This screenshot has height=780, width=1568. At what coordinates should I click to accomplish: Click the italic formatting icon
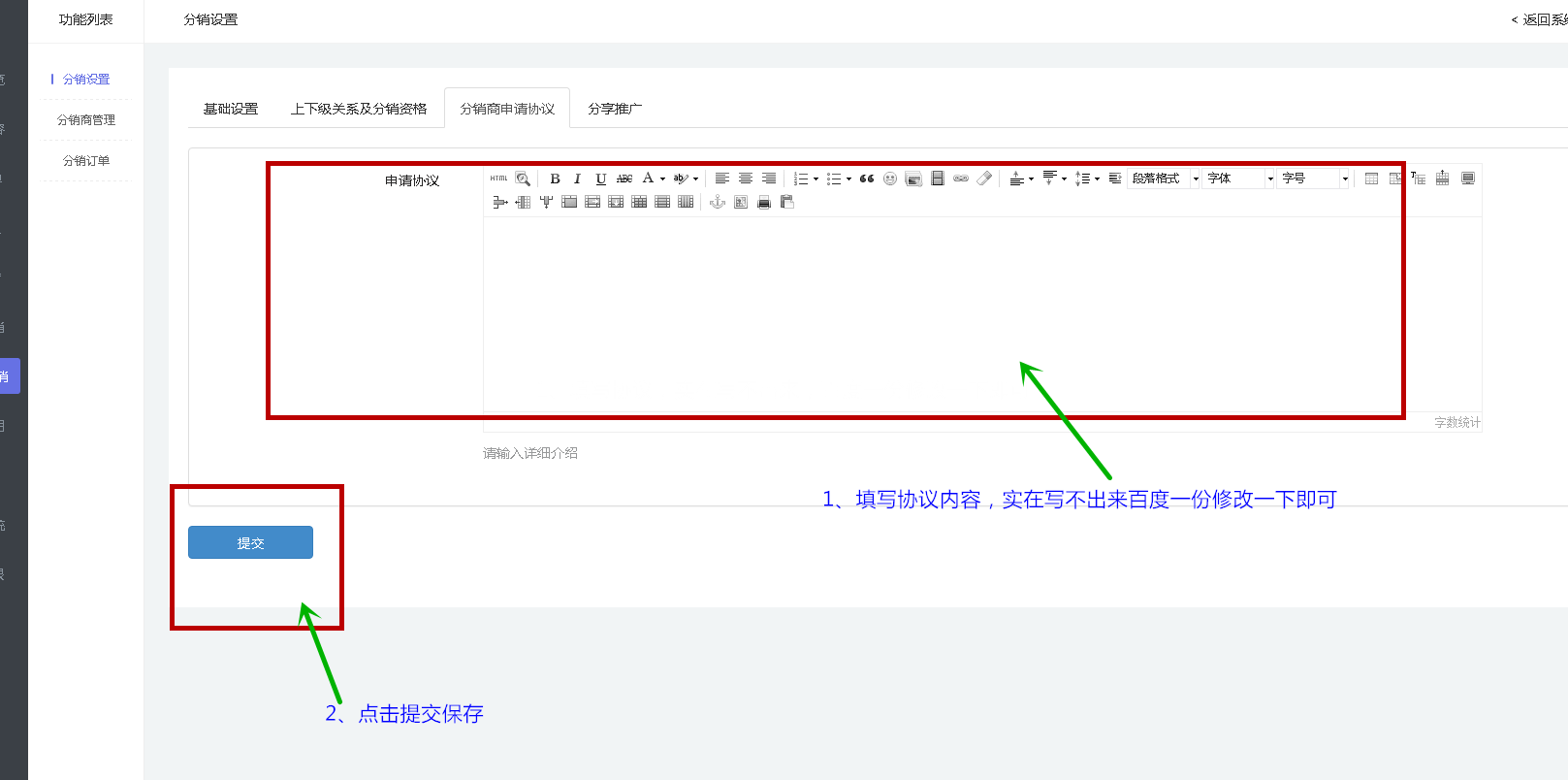pos(578,179)
